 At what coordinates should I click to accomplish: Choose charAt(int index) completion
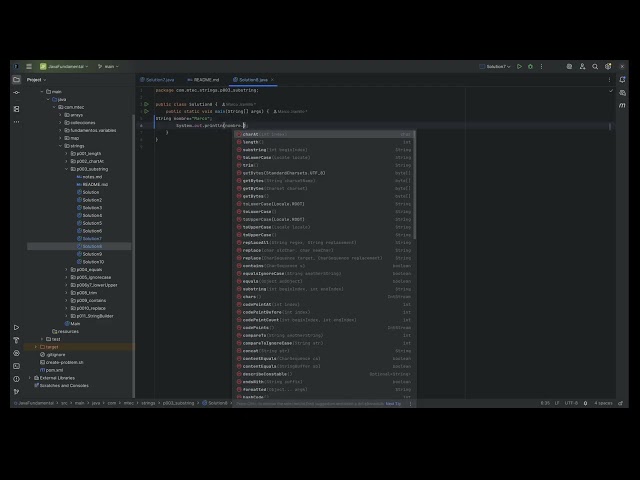pyautogui.click(x=324, y=134)
